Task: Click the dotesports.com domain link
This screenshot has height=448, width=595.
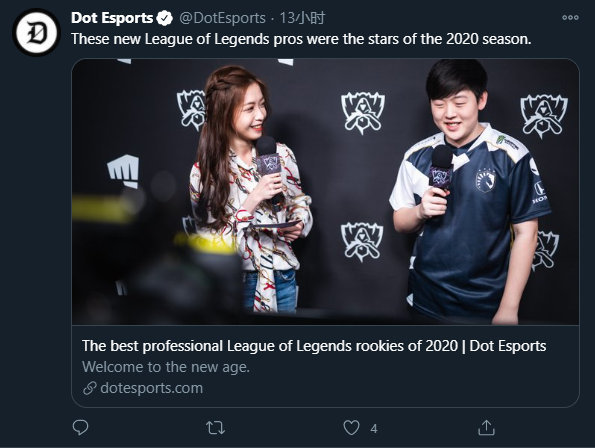Action: click(x=151, y=388)
